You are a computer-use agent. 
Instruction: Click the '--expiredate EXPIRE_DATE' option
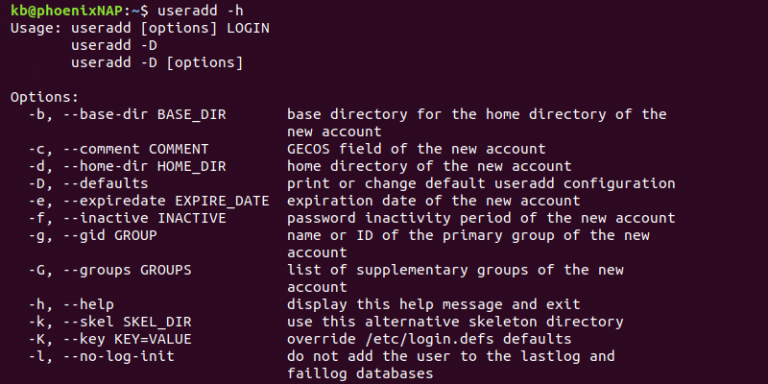[167, 201]
